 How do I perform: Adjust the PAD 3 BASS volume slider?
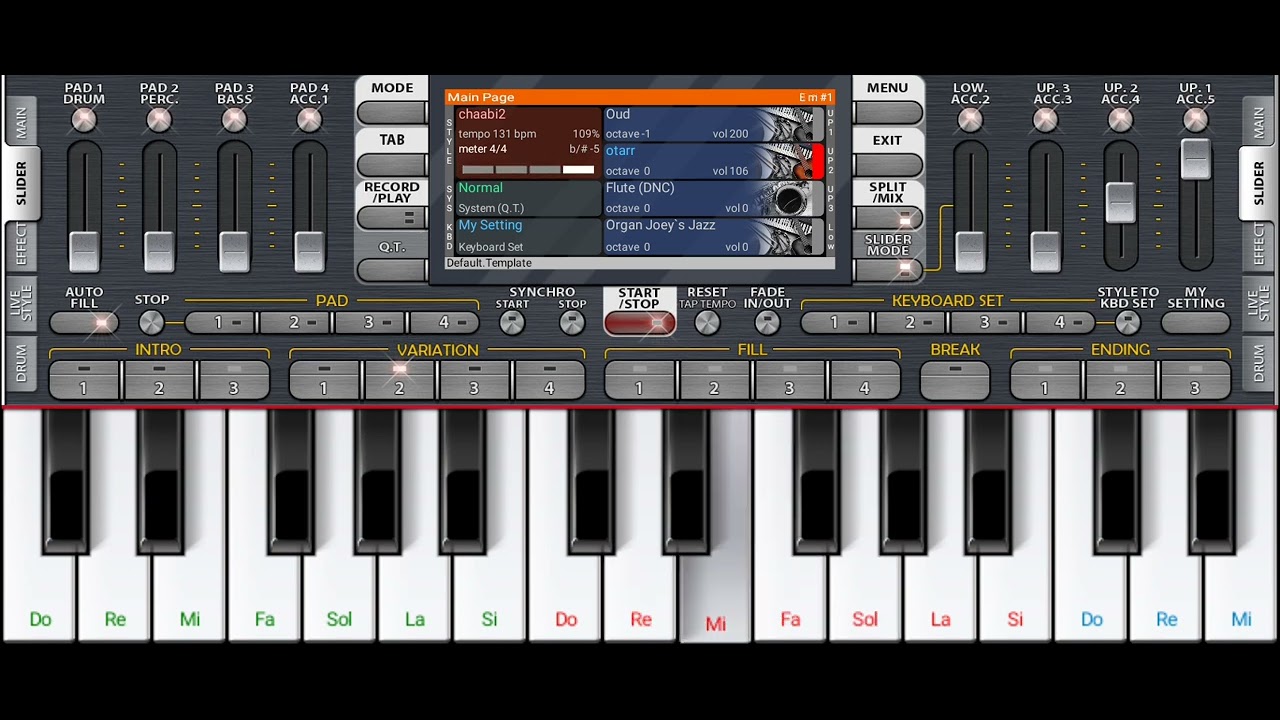click(234, 250)
